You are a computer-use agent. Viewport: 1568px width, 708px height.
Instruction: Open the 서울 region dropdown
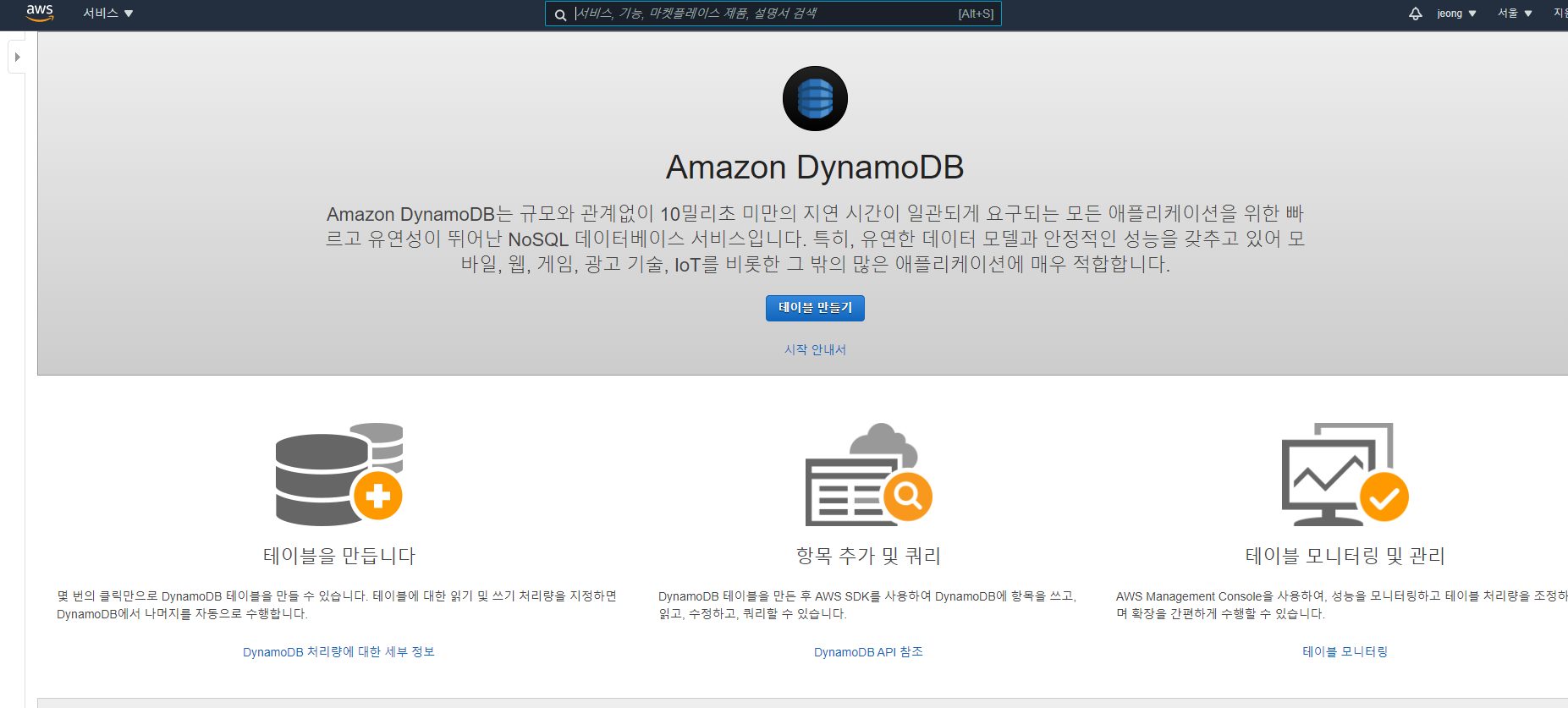pos(1515,14)
